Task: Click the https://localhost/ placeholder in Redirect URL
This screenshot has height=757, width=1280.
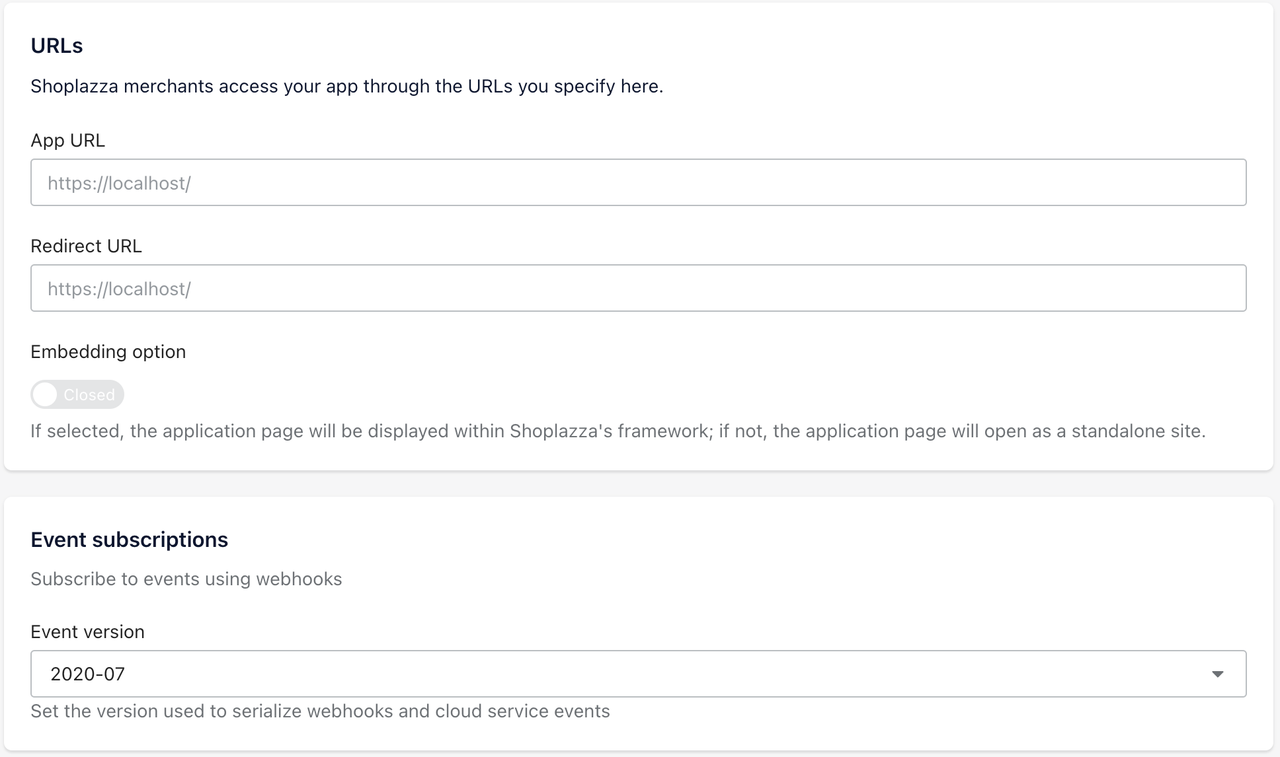Action: pyautogui.click(x=119, y=289)
